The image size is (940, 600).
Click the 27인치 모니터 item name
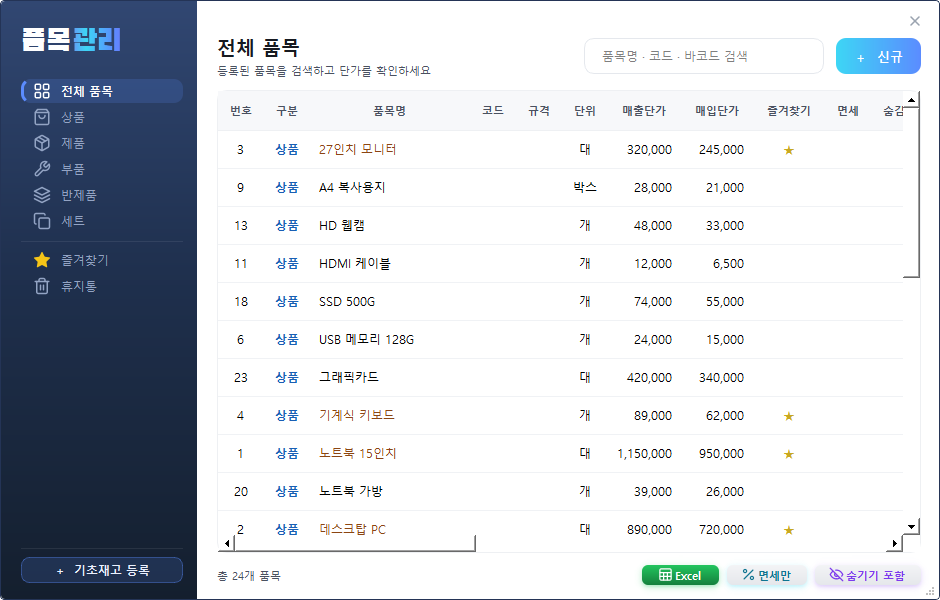tap(357, 150)
